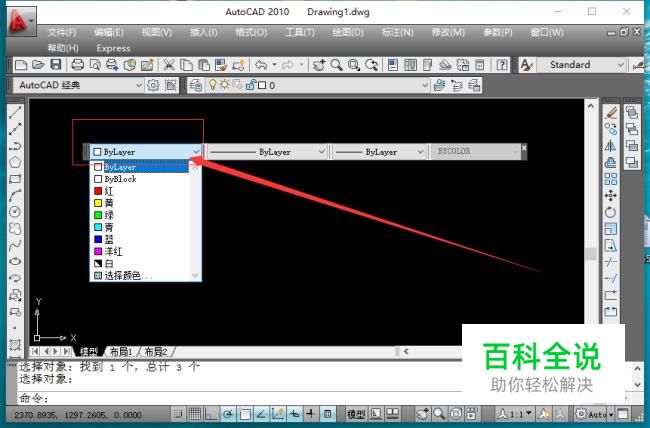This screenshot has width=650, height=428.
Task: Open the 绘图(D) menu
Action: (348, 32)
